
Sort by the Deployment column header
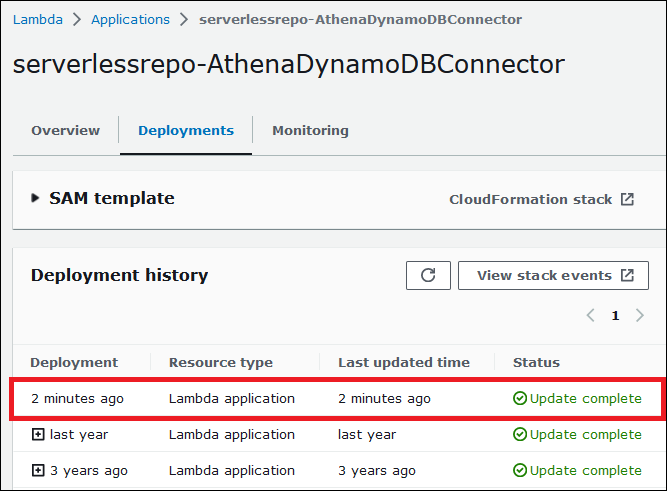pyautogui.click(x=74, y=362)
